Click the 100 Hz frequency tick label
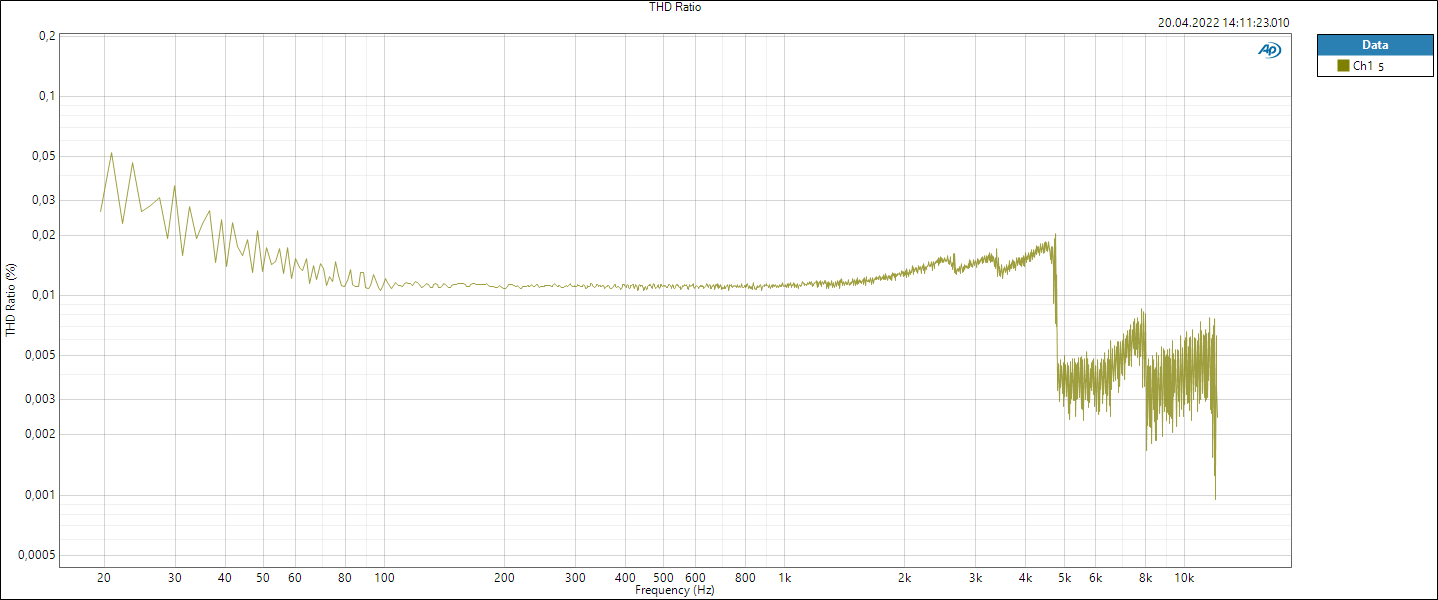 tap(384, 578)
